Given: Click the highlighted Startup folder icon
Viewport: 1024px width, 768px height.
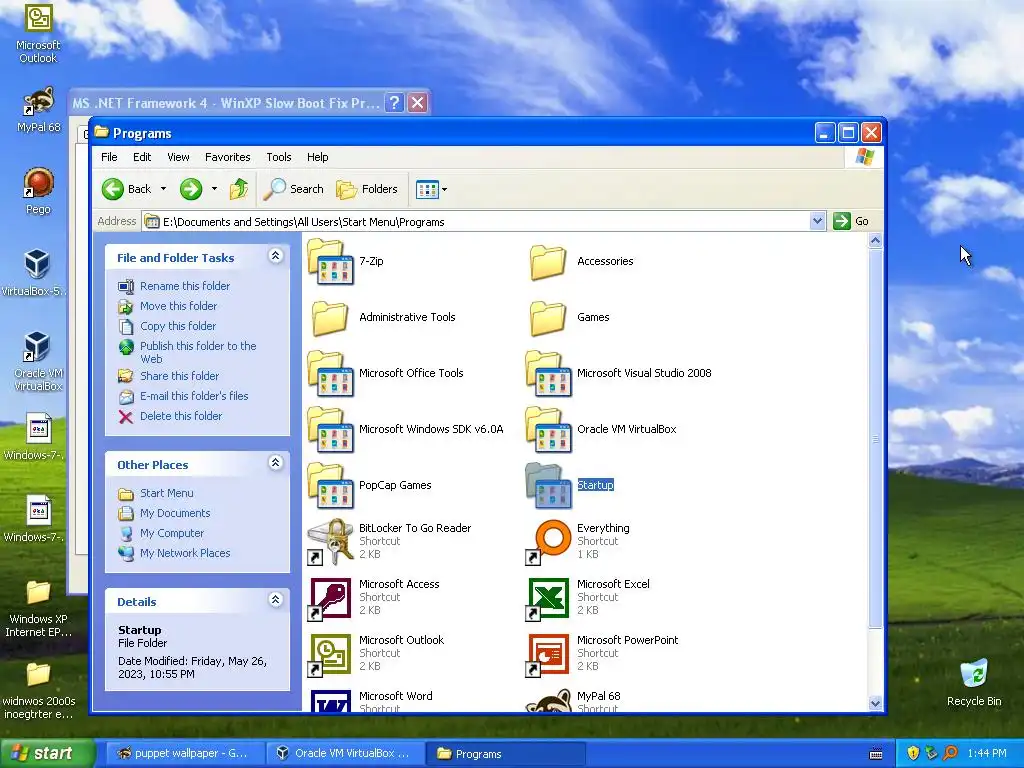Looking at the screenshot, I should point(549,486).
